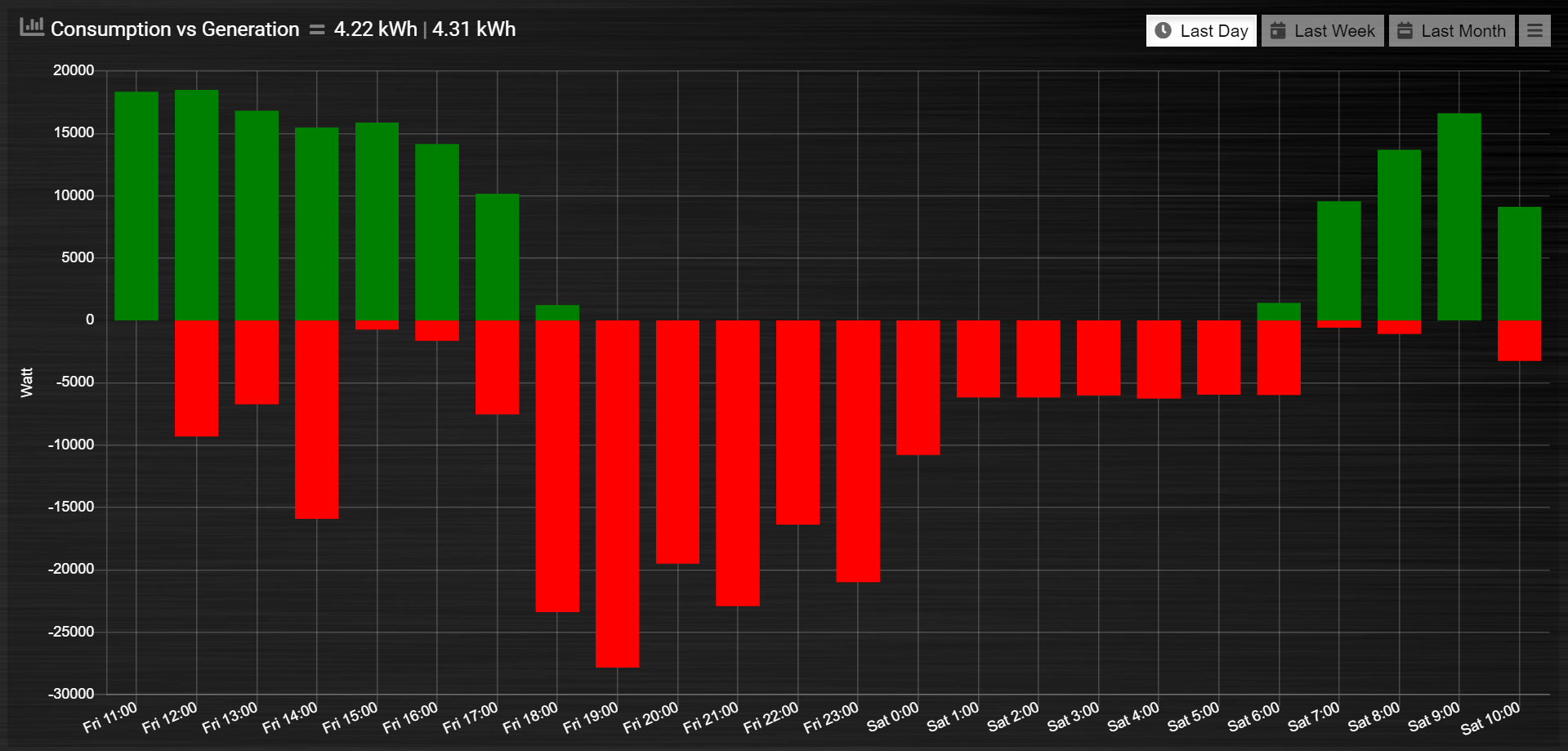Click the 20000 y-axis tick label

tap(74, 70)
